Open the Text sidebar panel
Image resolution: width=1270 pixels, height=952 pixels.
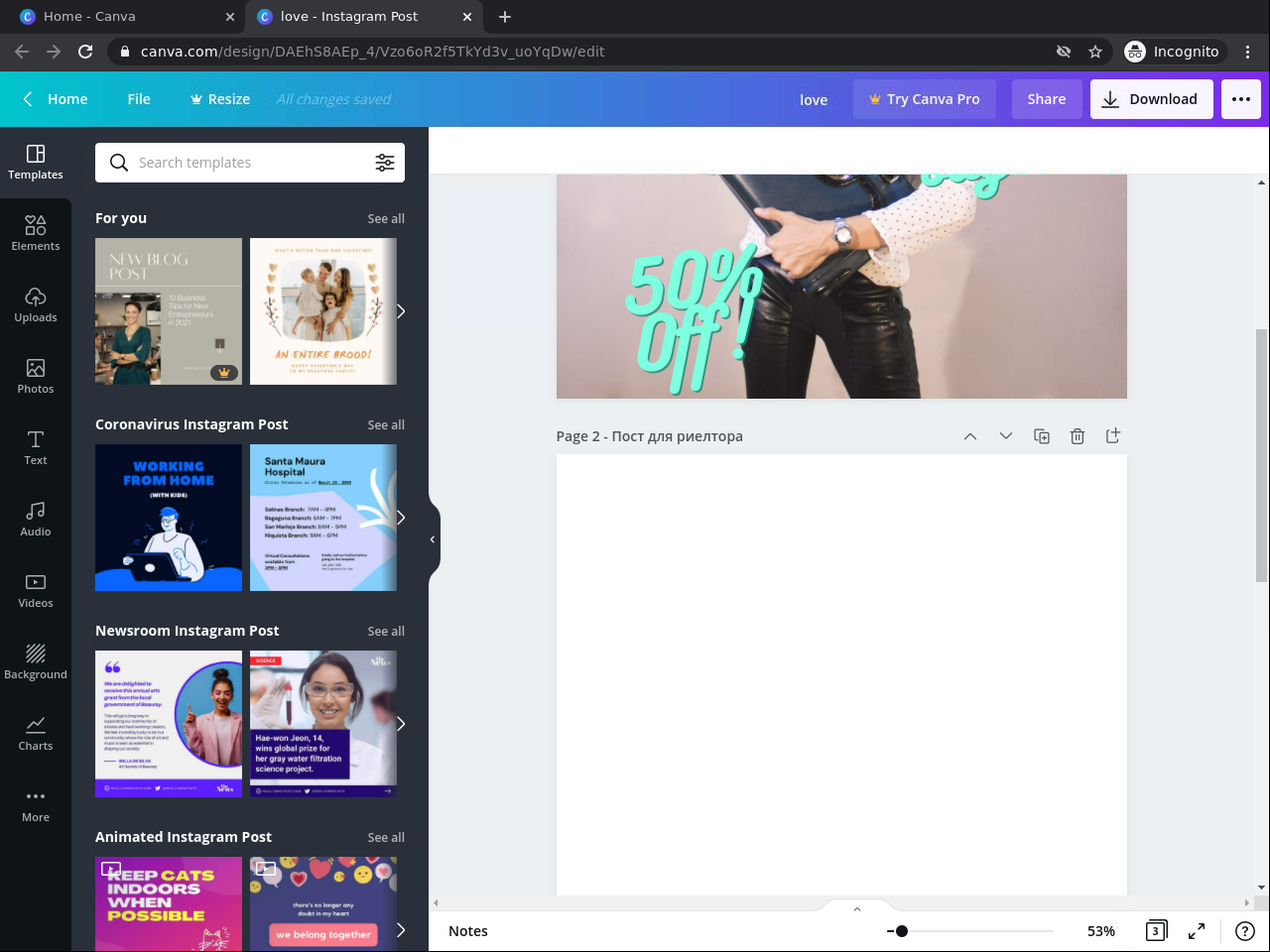click(36, 447)
